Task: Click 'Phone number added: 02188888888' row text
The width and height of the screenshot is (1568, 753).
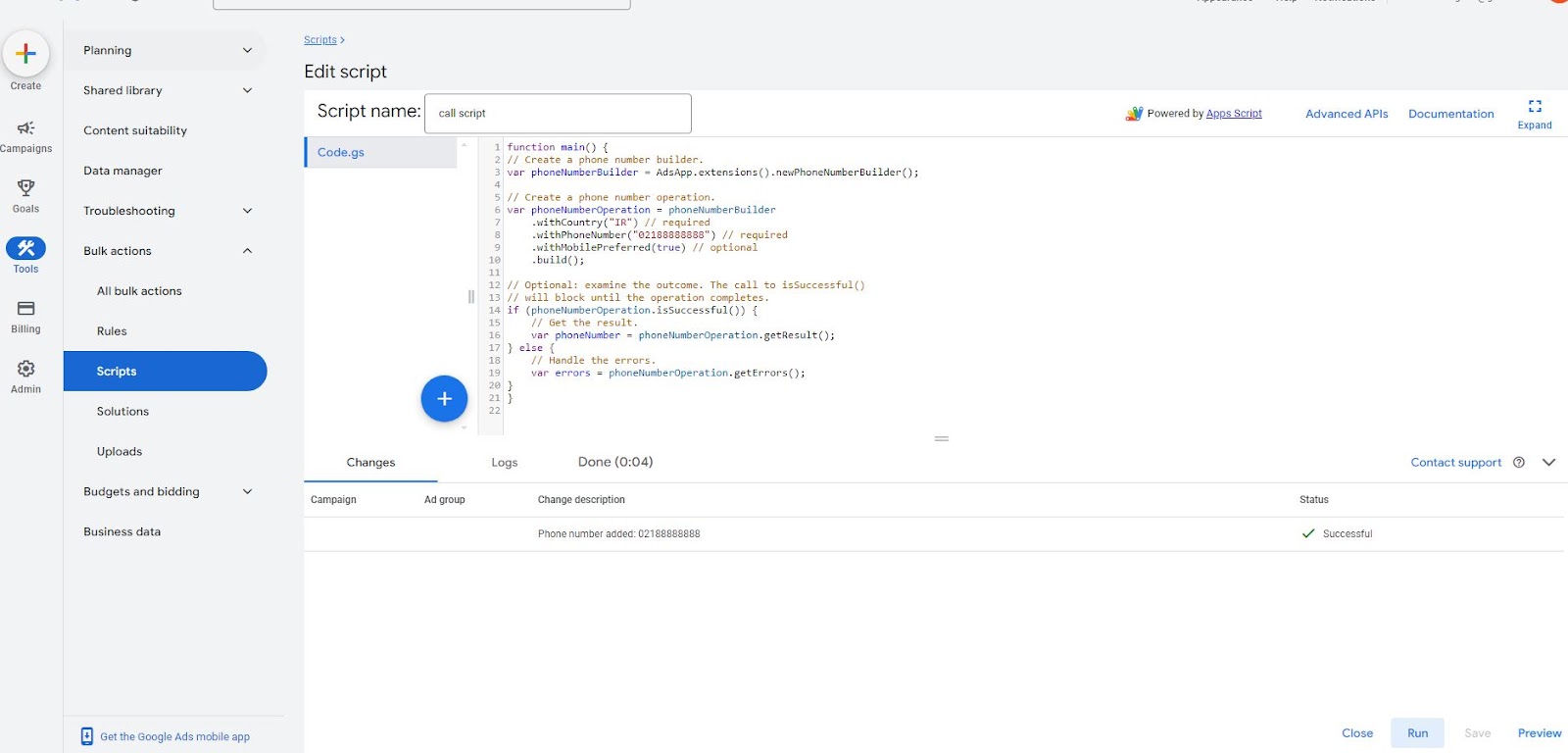Action: pyautogui.click(x=618, y=534)
